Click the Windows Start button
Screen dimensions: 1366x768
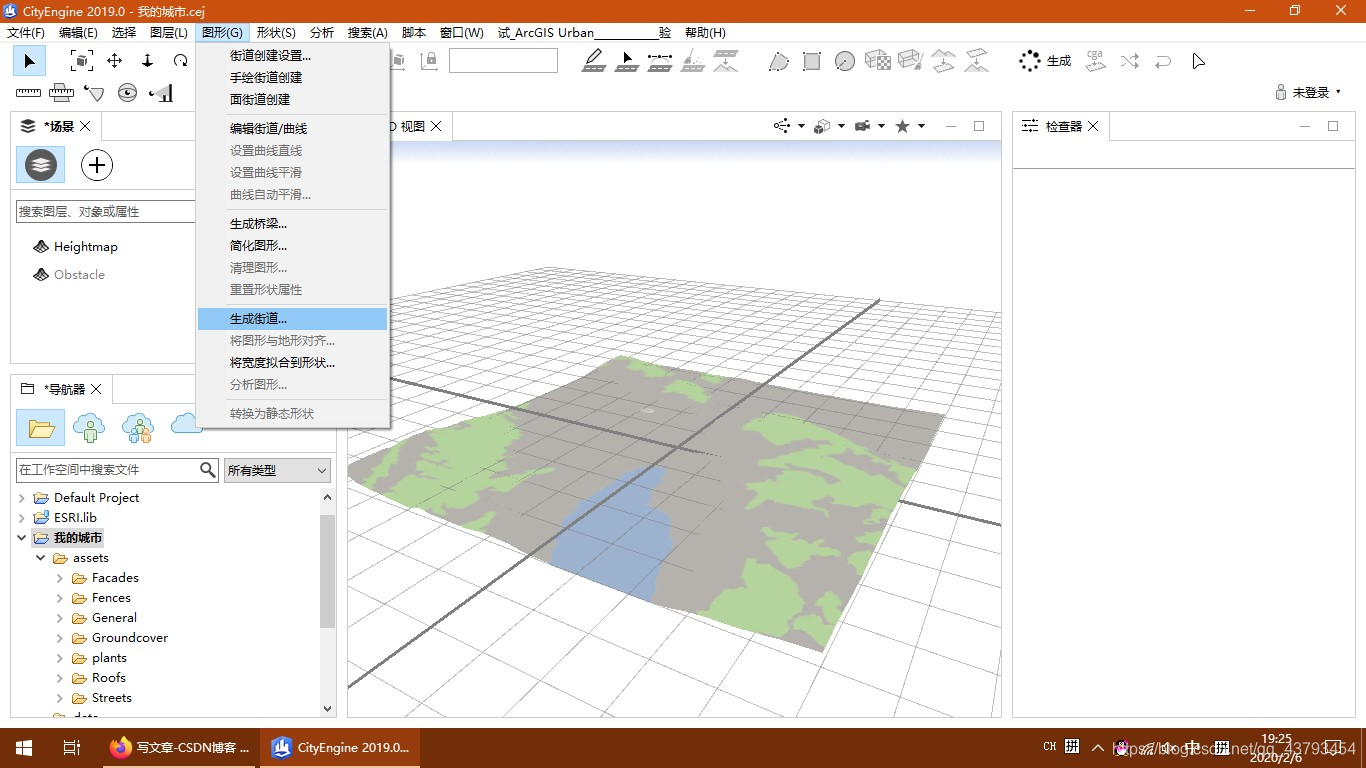click(x=24, y=747)
